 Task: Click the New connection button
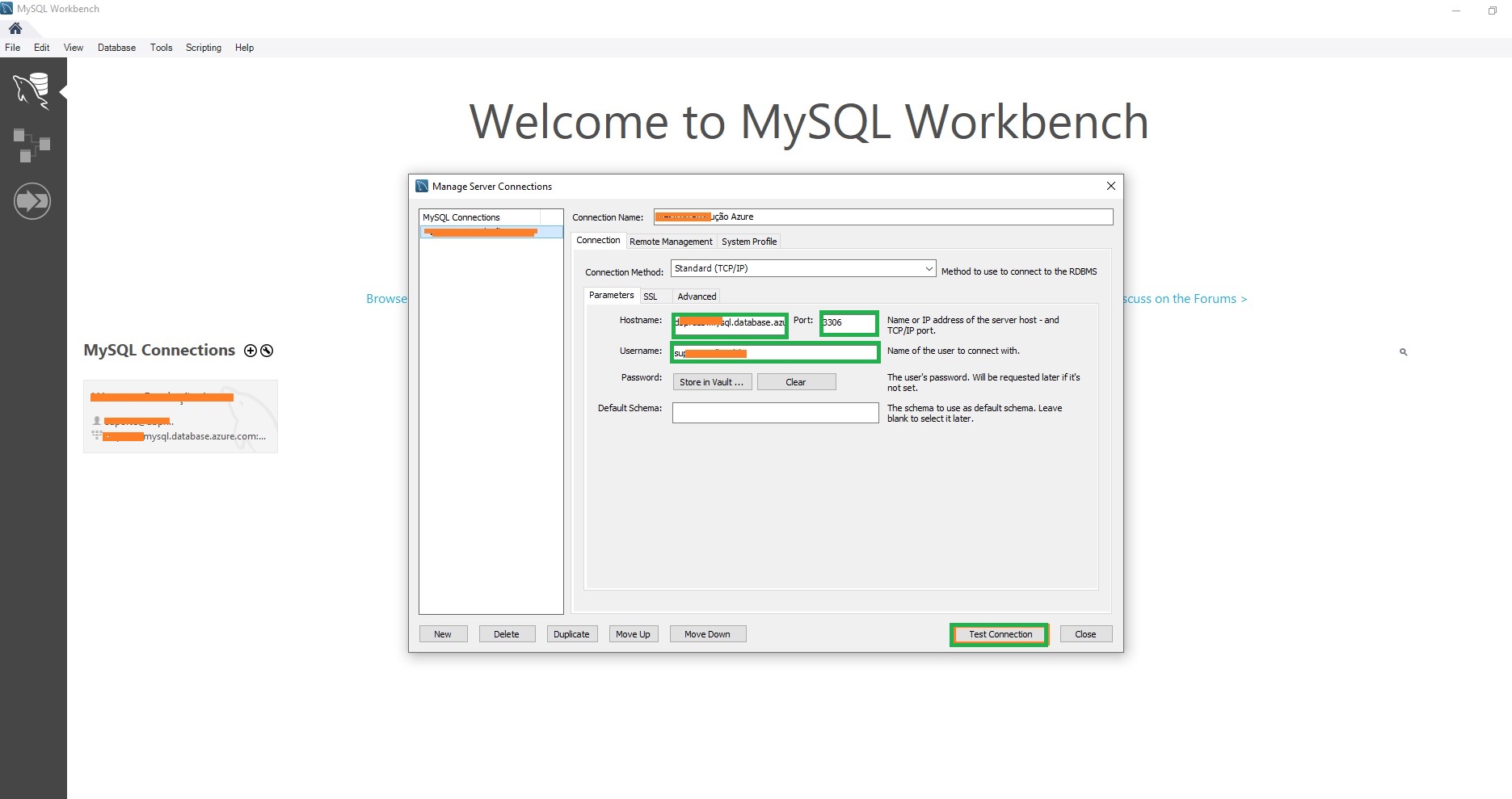pyautogui.click(x=443, y=634)
